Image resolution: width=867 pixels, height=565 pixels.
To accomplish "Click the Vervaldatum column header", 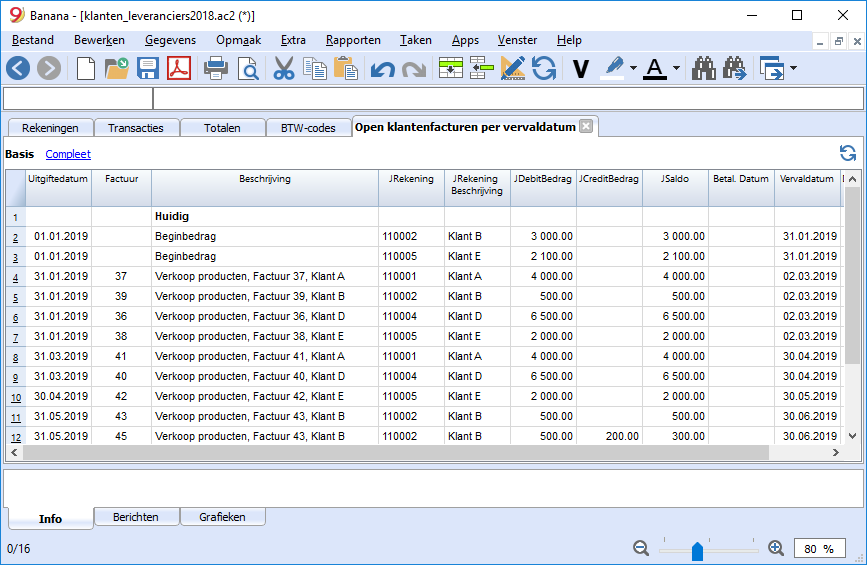I will (807, 188).
